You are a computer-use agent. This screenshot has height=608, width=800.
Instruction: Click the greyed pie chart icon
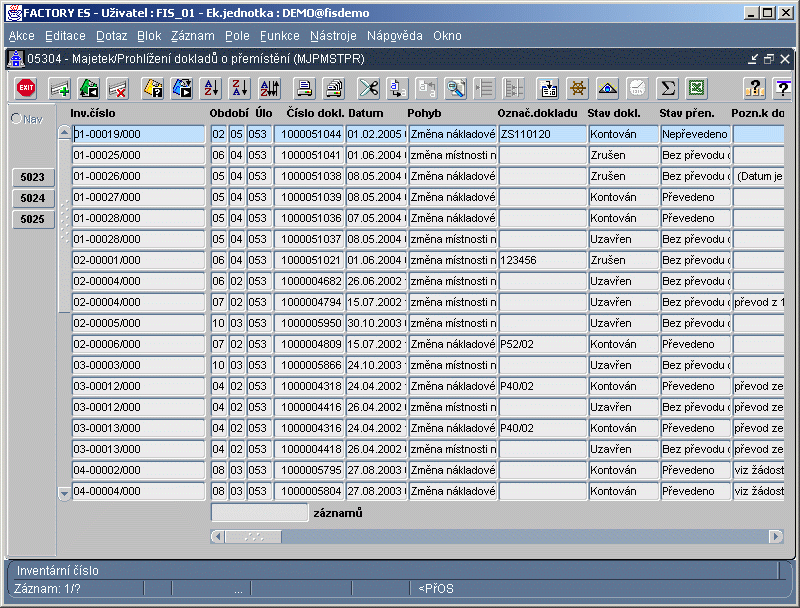637,88
